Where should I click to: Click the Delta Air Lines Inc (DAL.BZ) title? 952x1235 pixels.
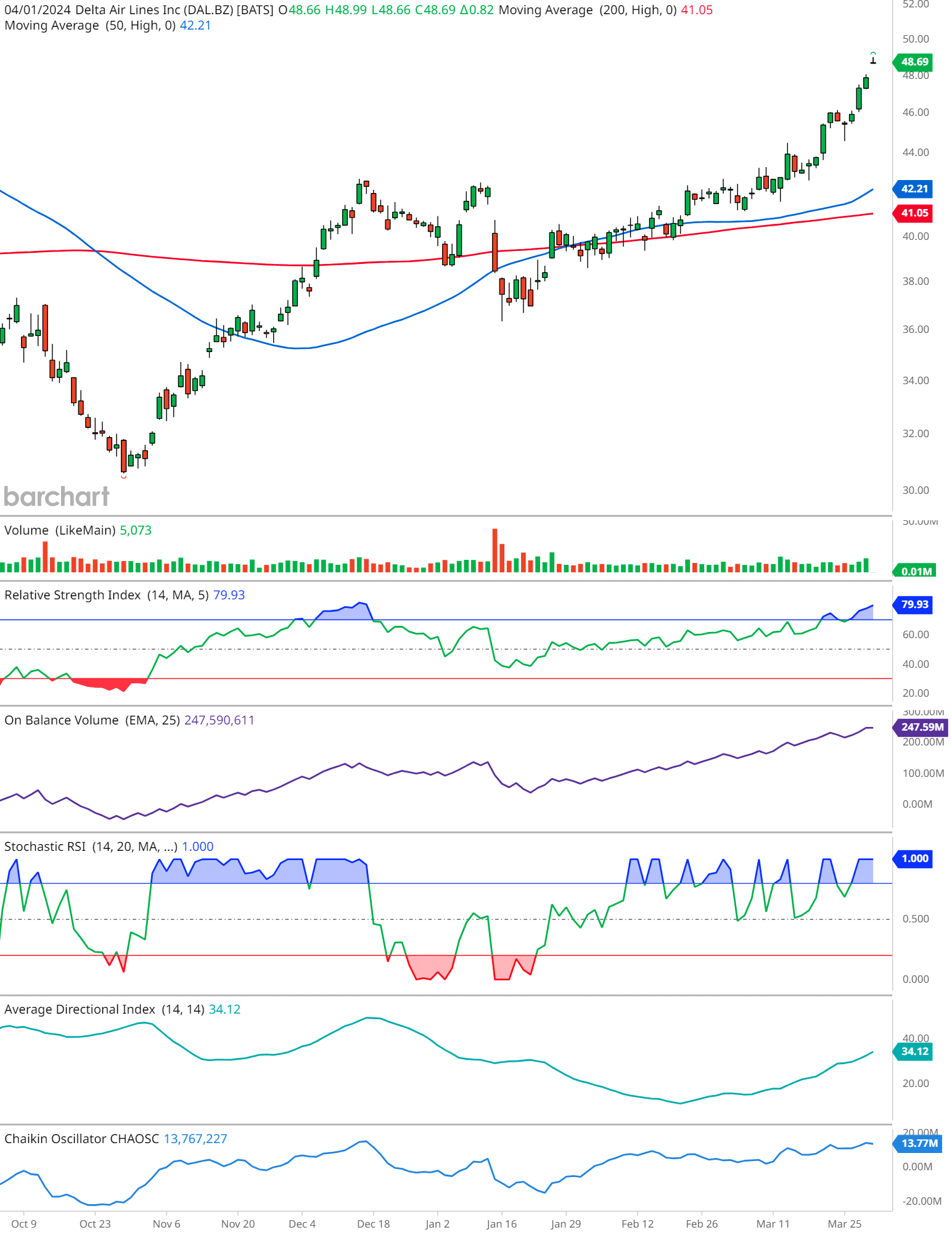(154, 10)
